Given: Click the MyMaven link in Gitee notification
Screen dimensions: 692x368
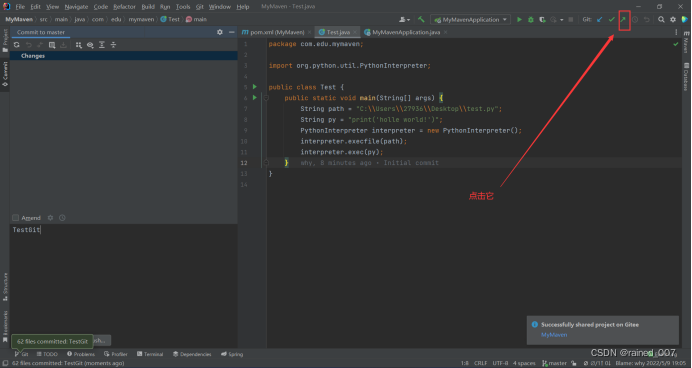Looking at the screenshot, I should pyautogui.click(x=554, y=335).
